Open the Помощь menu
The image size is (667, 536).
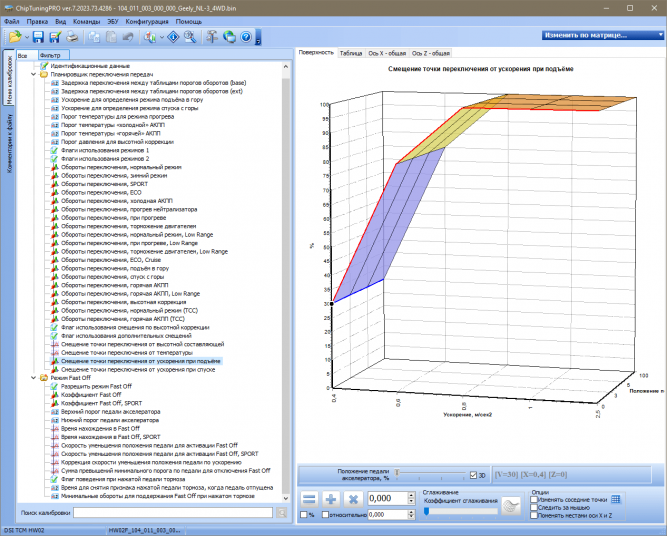click(188, 21)
